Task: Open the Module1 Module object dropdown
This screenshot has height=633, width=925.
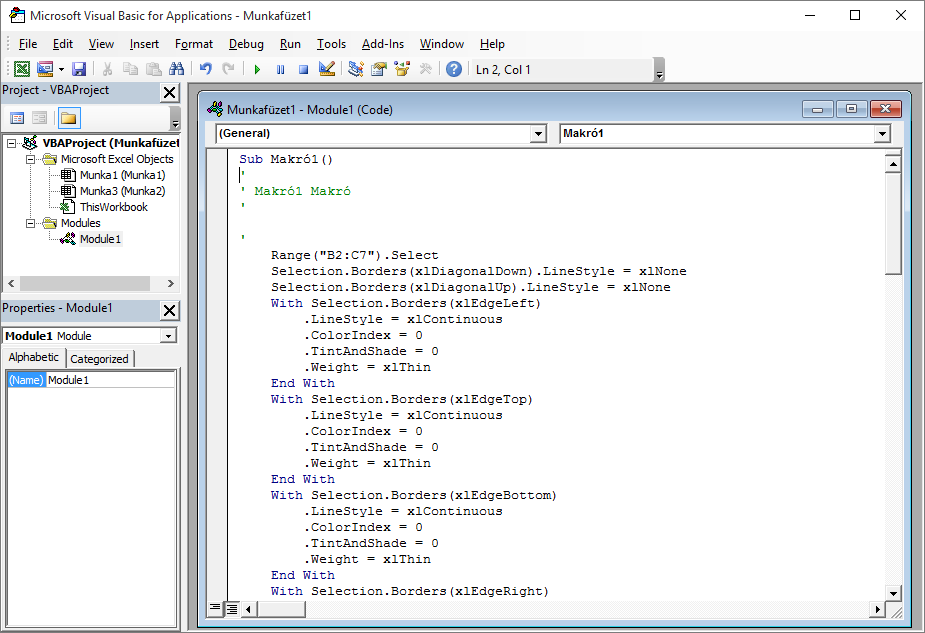Action: pyautogui.click(x=168, y=336)
